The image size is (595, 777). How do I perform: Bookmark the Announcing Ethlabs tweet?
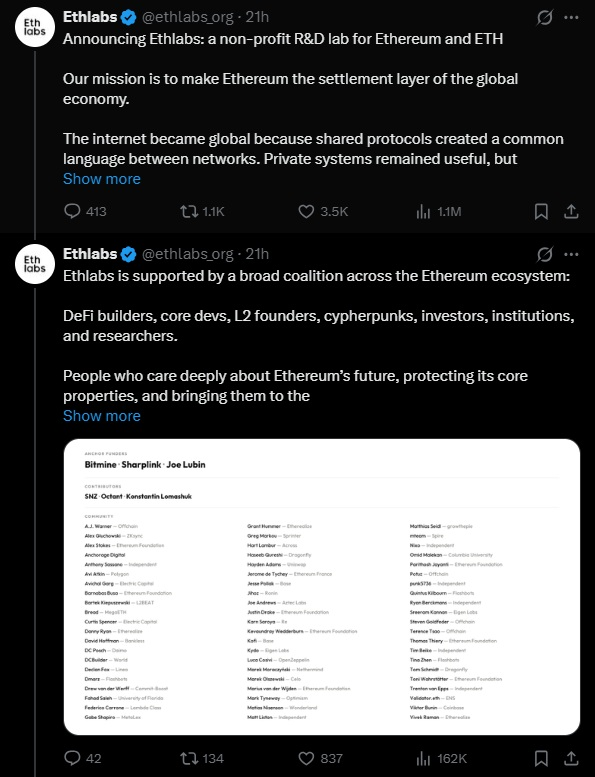tap(541, 212)
